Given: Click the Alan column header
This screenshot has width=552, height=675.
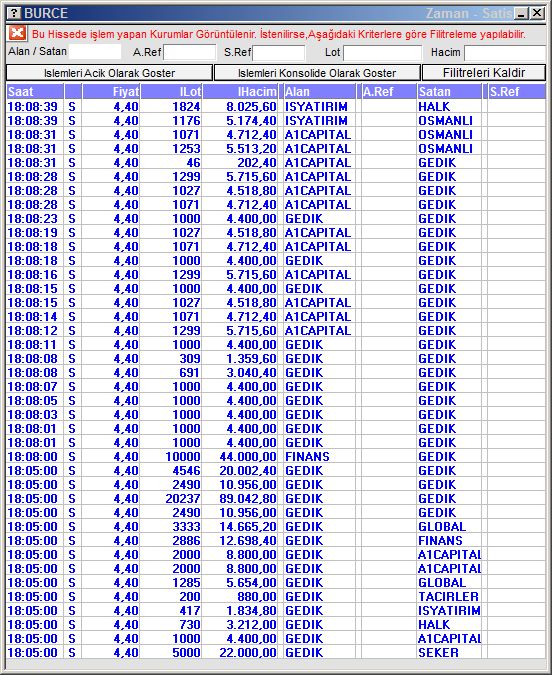Looking at the screenshot, I should (319, 92).
